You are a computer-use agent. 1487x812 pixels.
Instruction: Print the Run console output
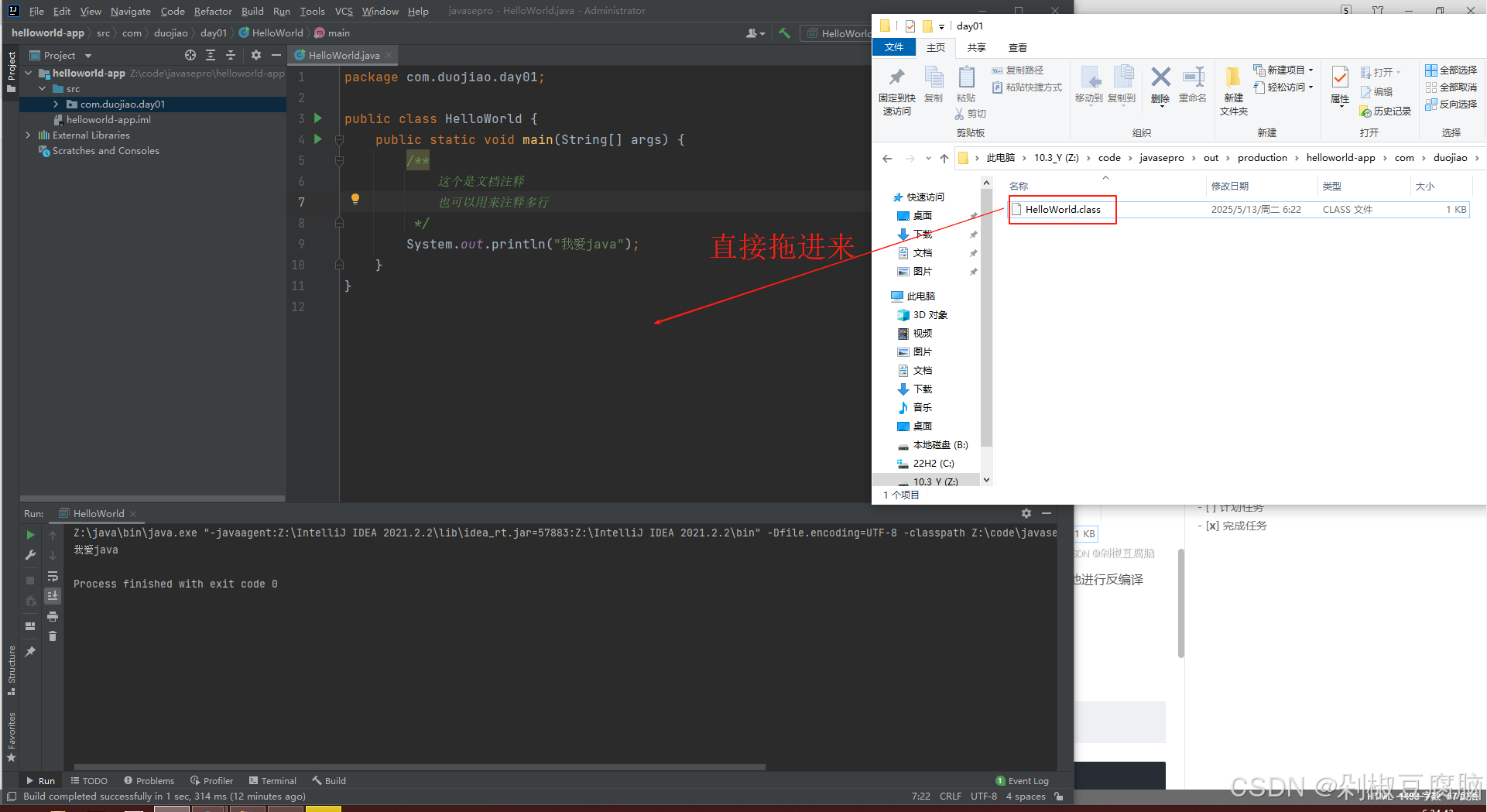[x=53, y=616]
